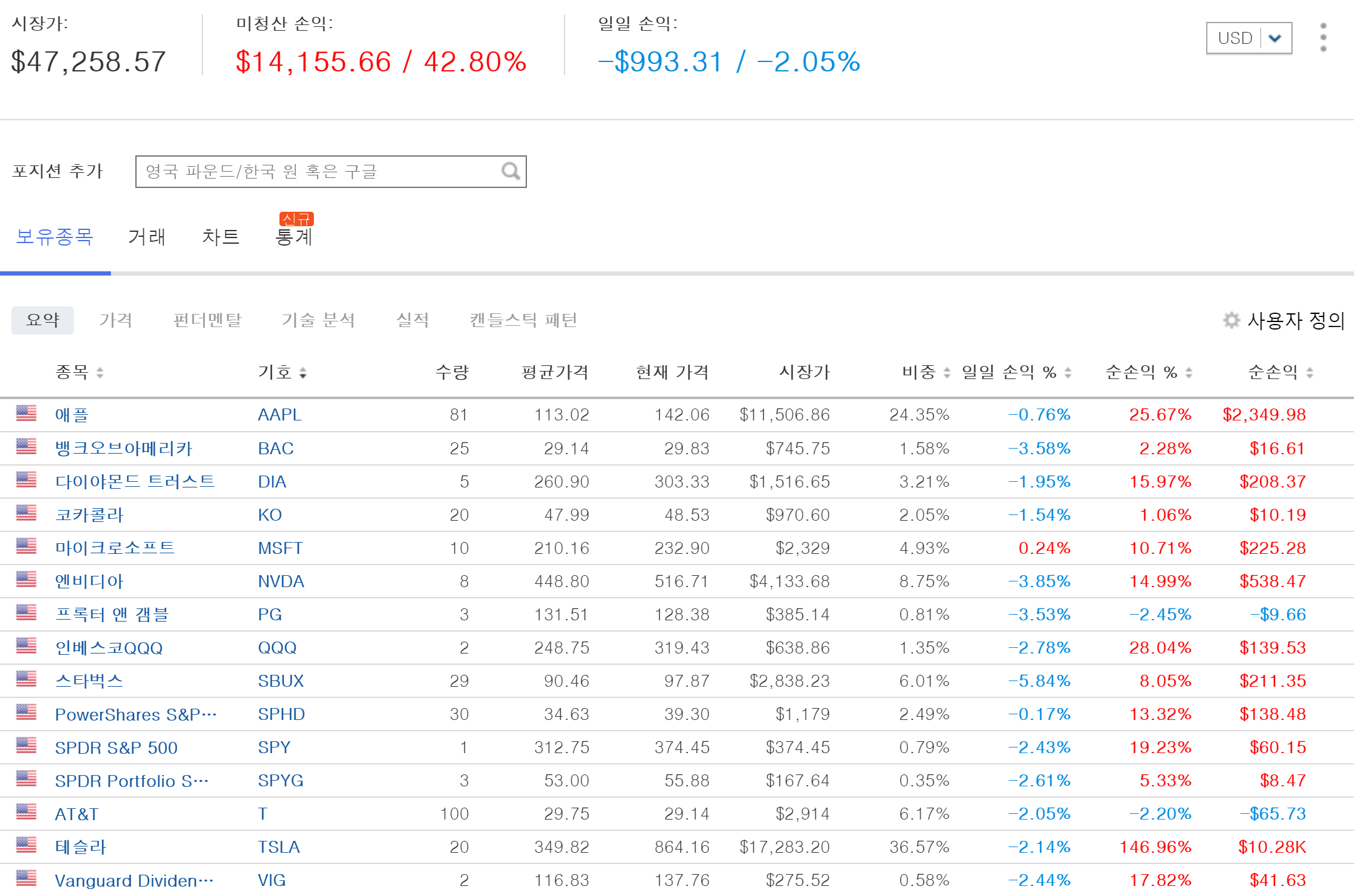The image size is (1354, 896).
Task: Open the USD currency dropdown
Action: 1249,38
